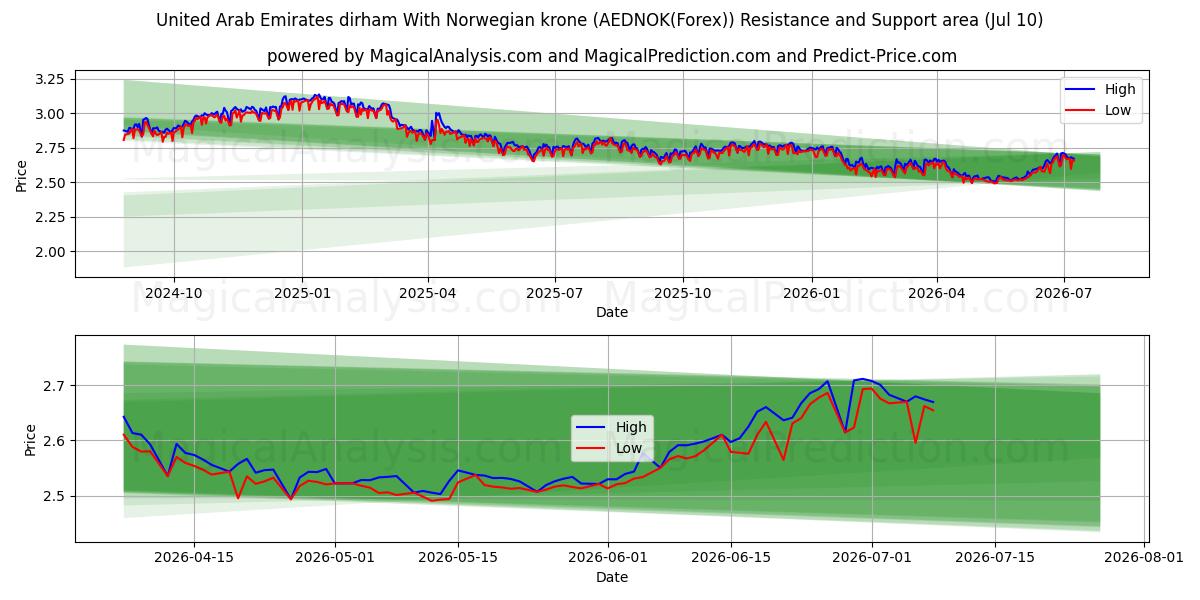
Task: Click 'Low' in the top chart legend
Action: (x=1118, y=110)
